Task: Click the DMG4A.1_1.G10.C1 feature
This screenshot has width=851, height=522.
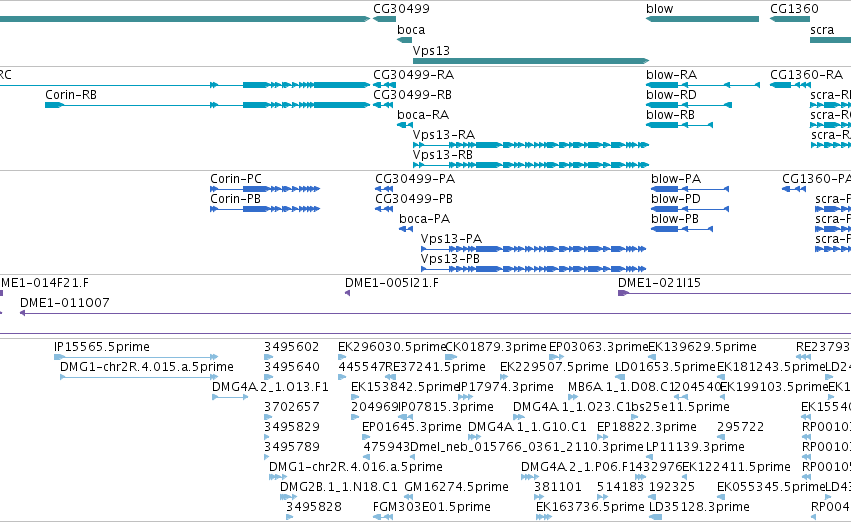Action: pyautogui.click(x=474, y=437)
